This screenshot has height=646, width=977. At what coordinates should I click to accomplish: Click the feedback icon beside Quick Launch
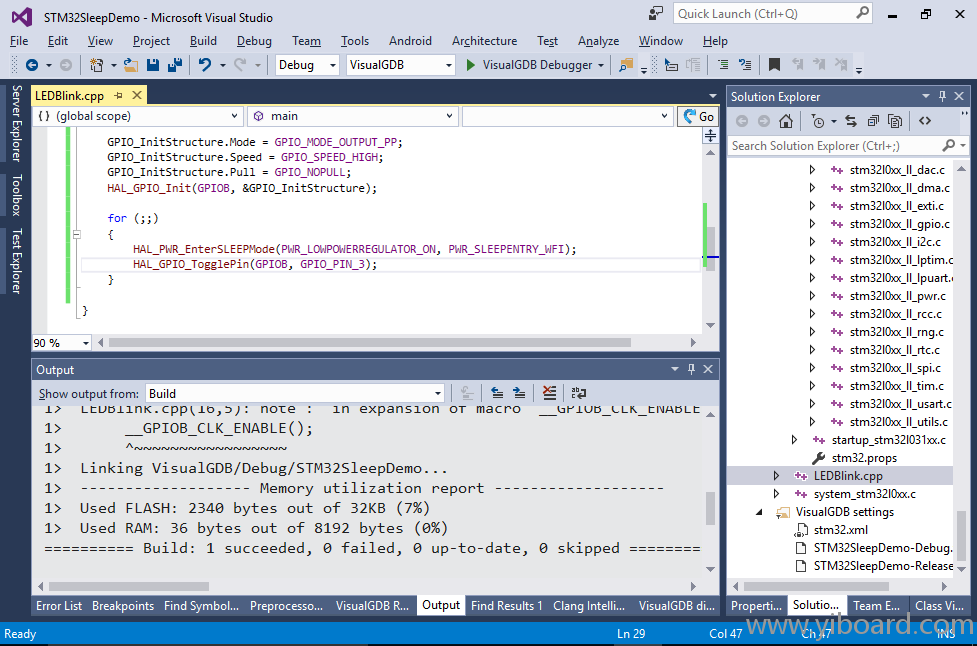click(655, 14)
